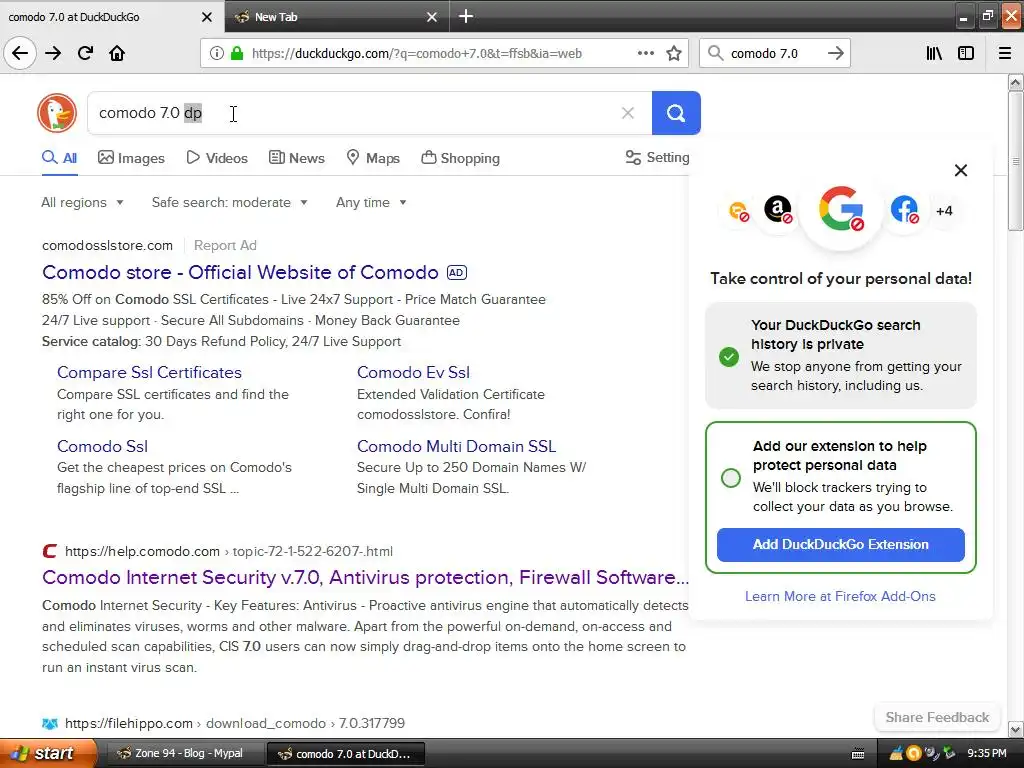Image resolution: width=1024 pixels, height=768 pixels.
Task: Open the browser home page
Action: tap(117, 53)
